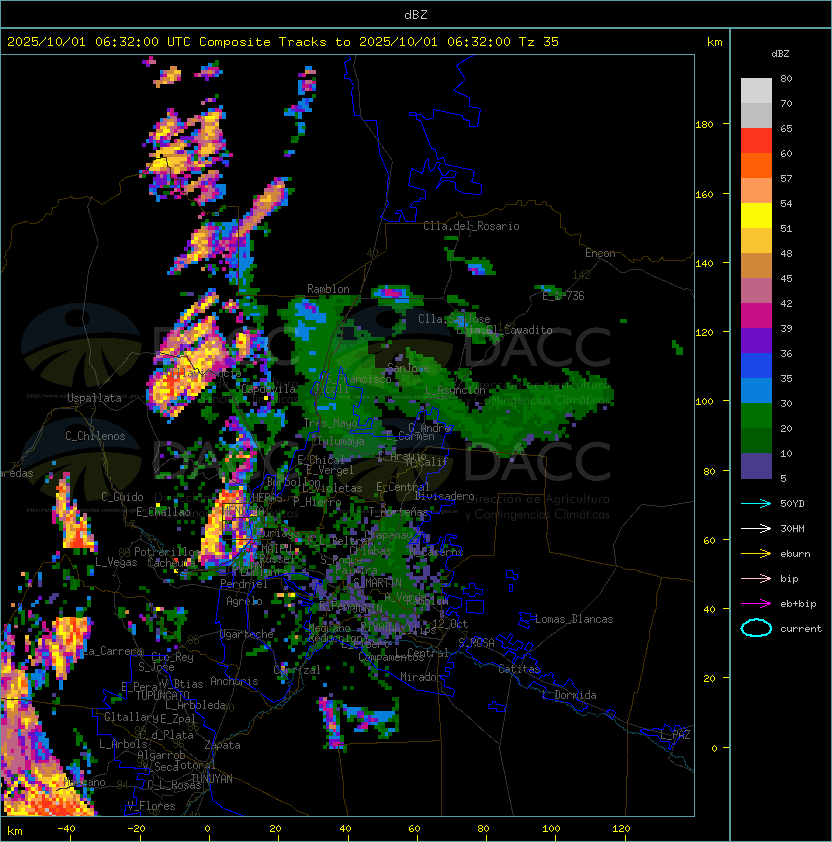Click the 'Agrelo' map label
832x842 pixels.
click(x=244, y=601)
